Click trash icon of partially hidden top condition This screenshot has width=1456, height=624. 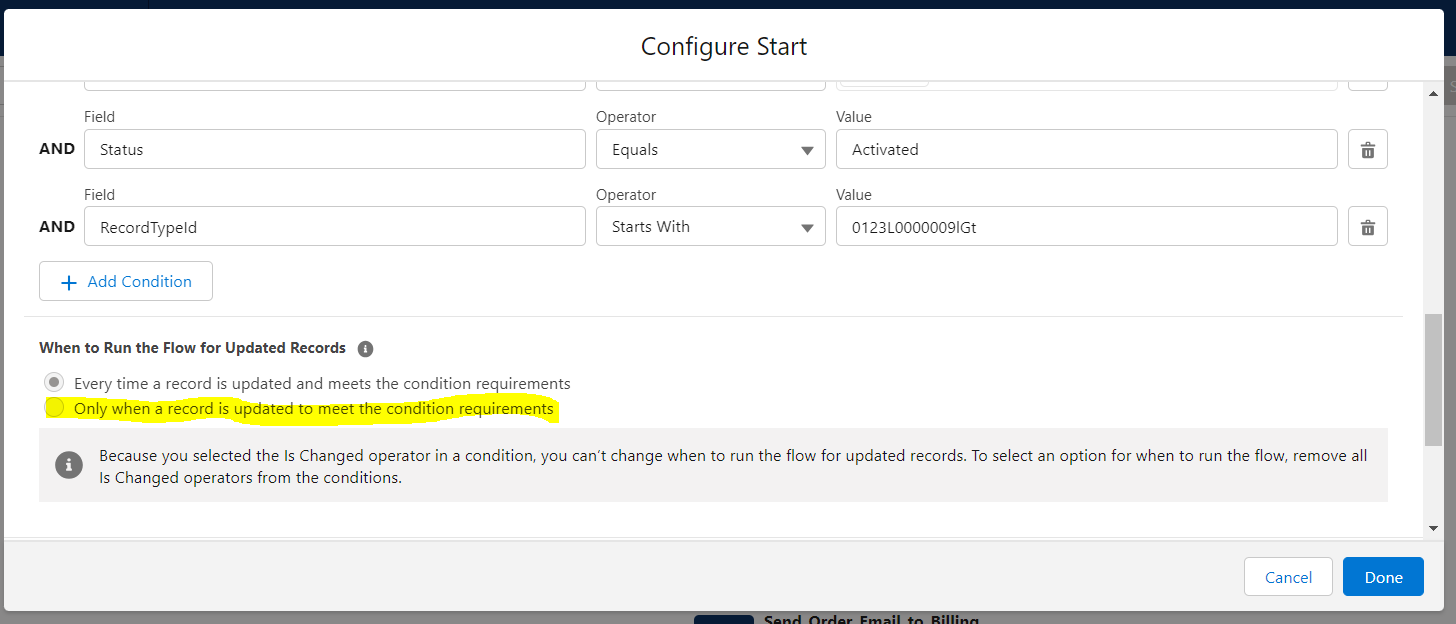(x=1367, y=84)
